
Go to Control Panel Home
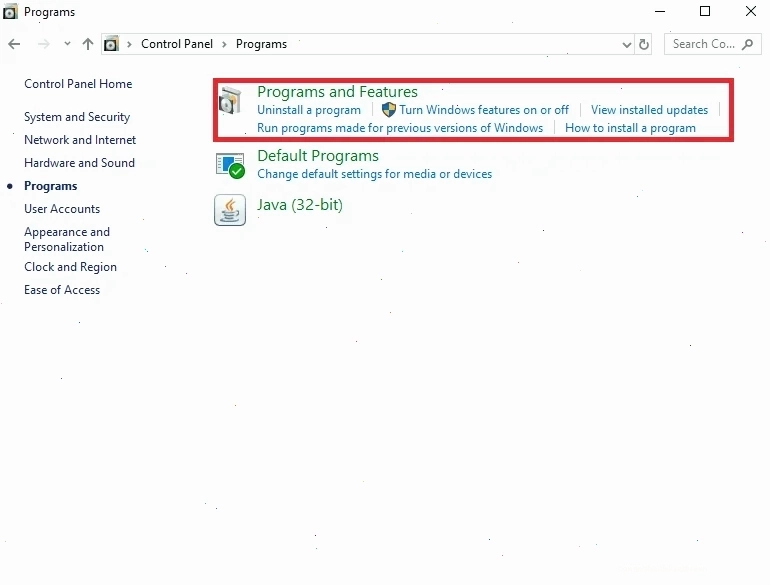pyautogui.click(x=78, y=84)
